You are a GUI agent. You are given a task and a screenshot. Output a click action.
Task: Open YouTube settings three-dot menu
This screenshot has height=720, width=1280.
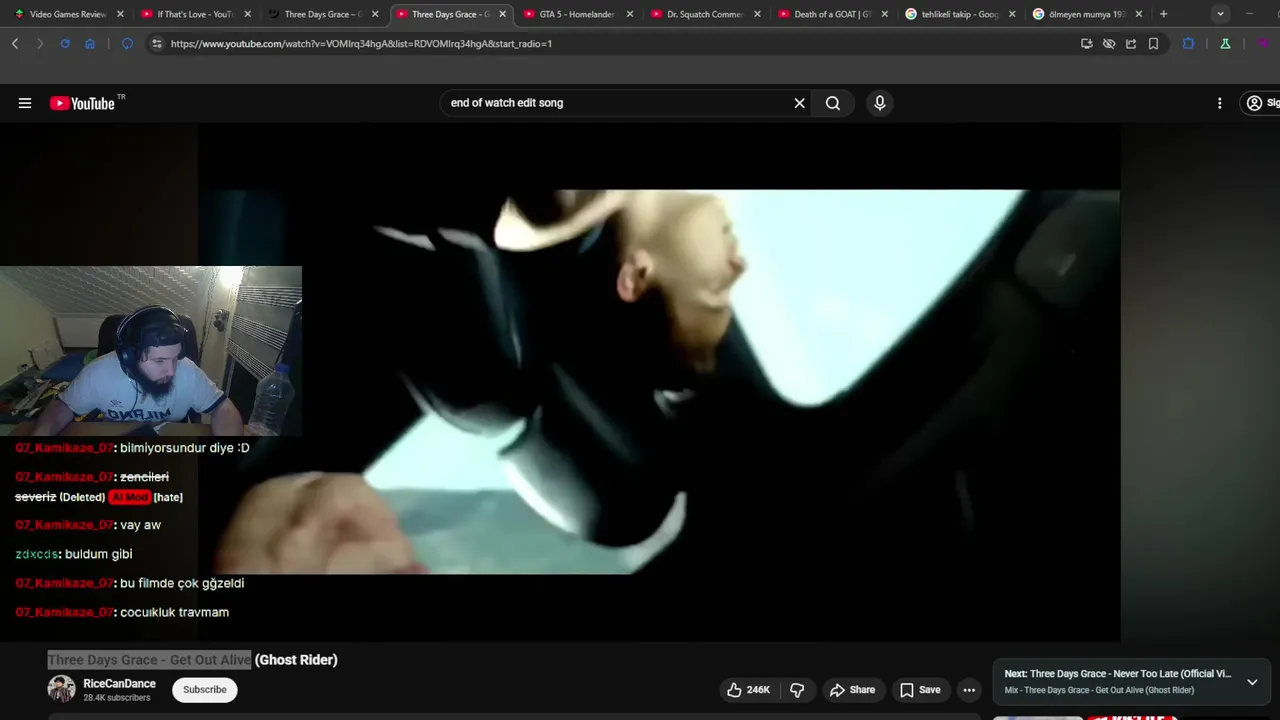click(1219, 103)
